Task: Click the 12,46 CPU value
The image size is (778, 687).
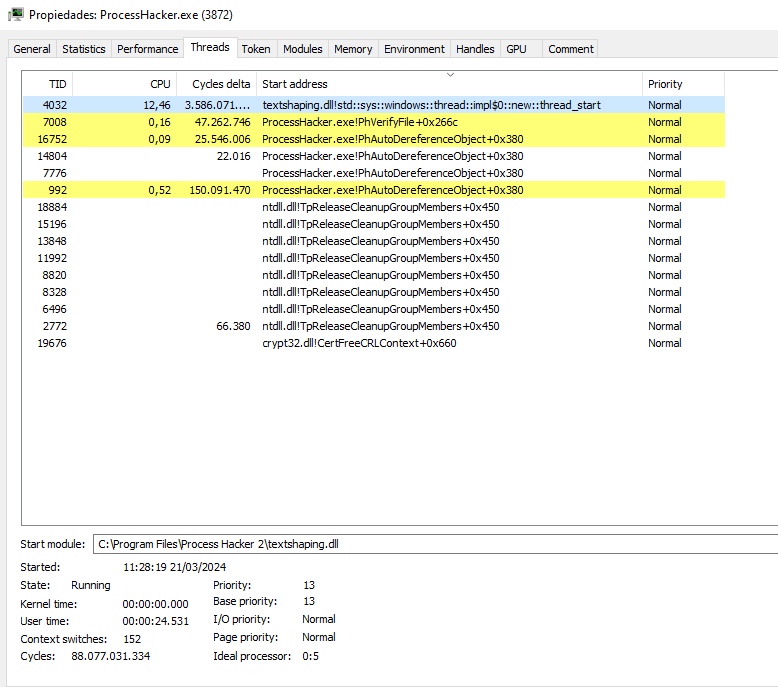Action: (157, 105)
